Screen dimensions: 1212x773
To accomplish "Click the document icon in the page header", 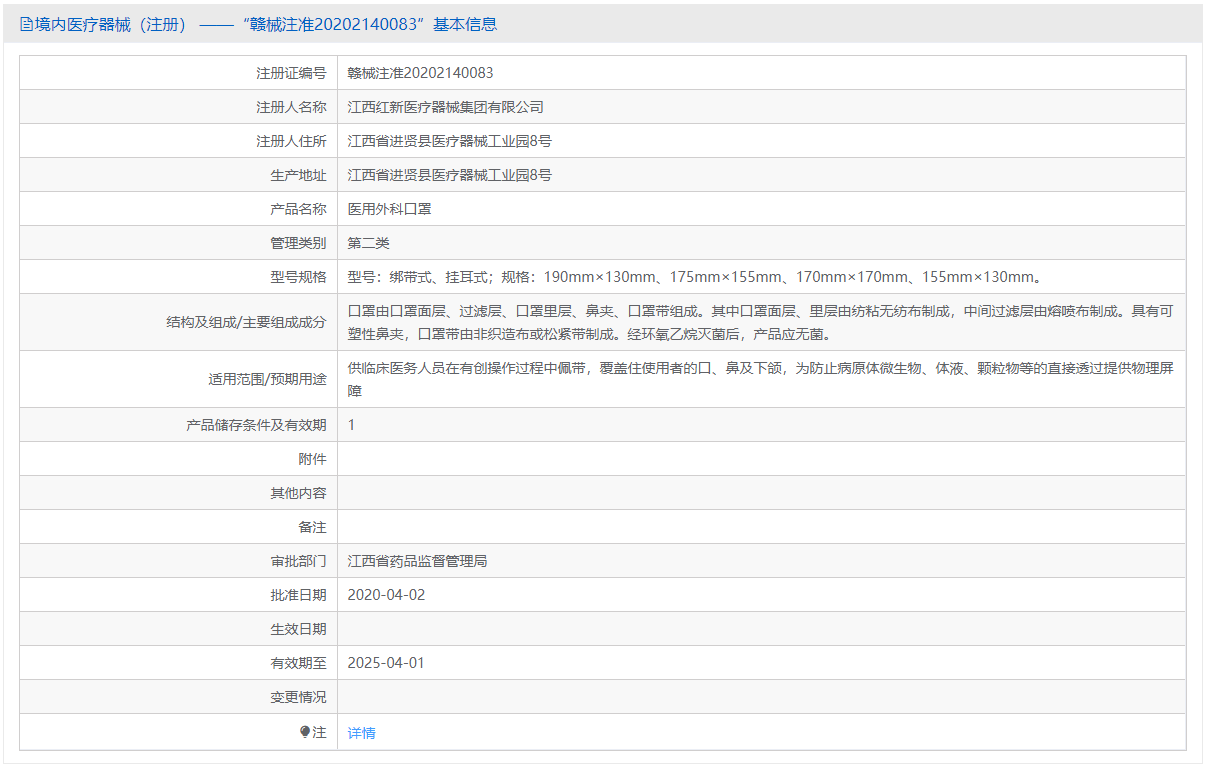I will (x=26, y=25).
